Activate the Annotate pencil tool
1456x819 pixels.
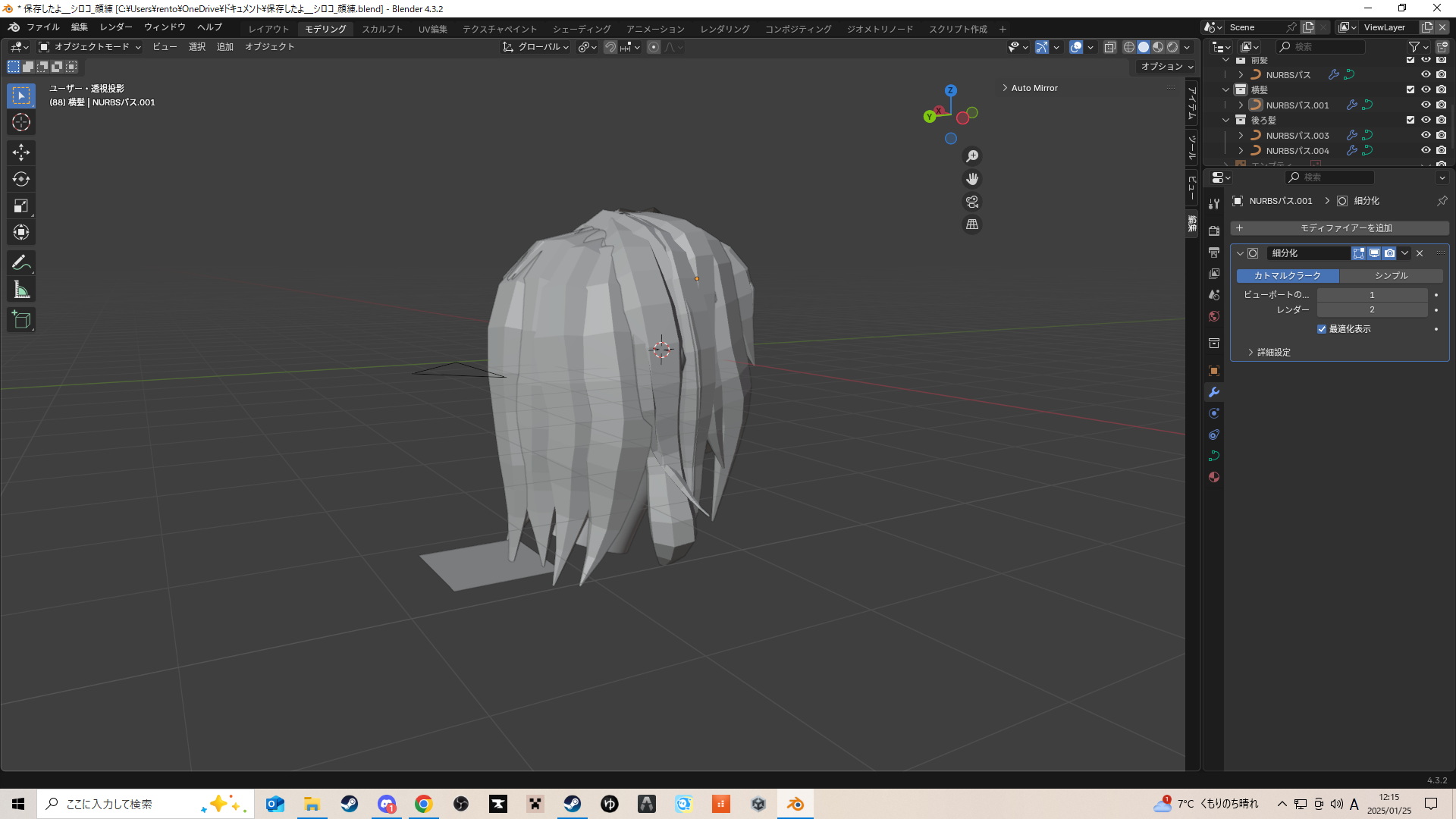pyautogui.click(x=20, y=263)
